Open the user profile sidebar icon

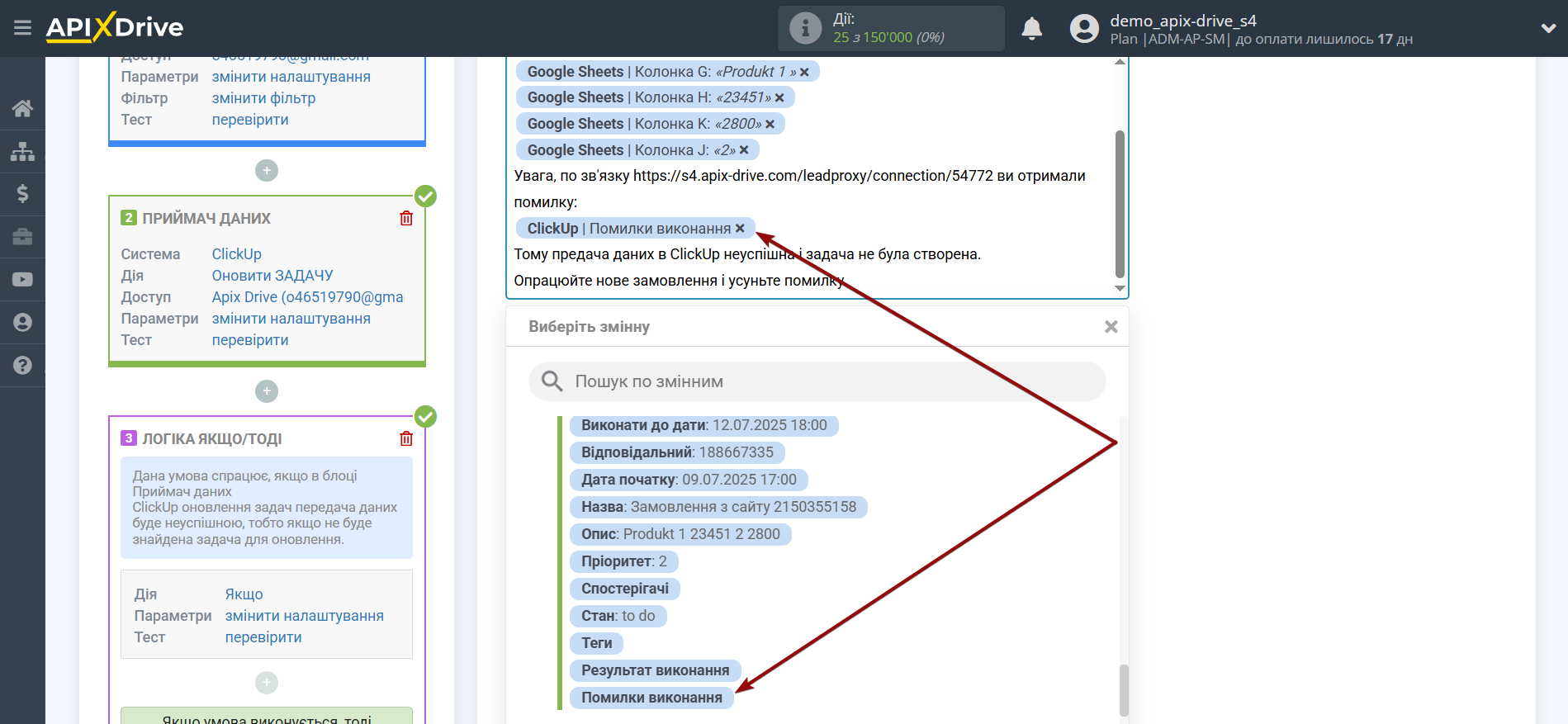22,323
